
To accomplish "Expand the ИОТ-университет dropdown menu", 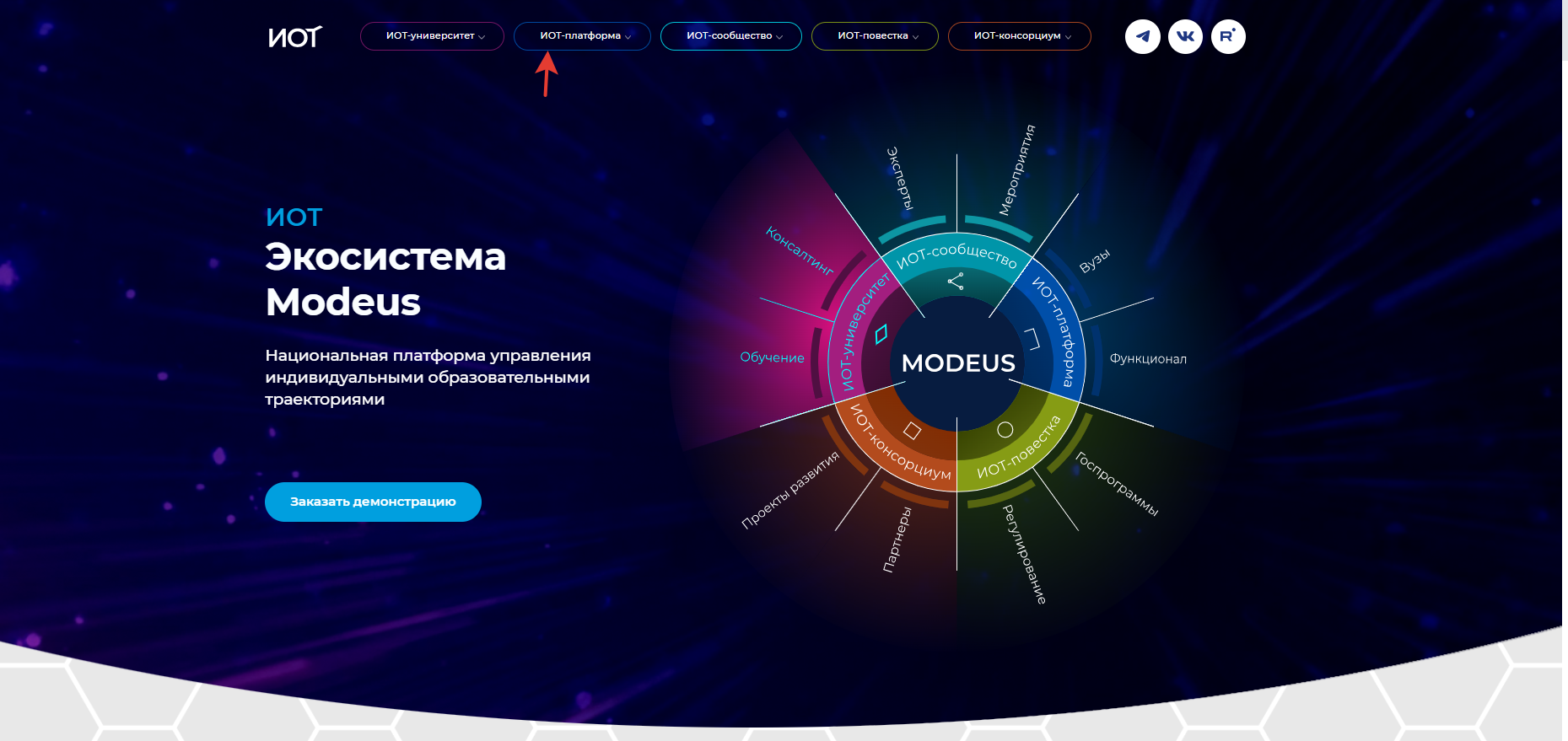I will [432, 36].
